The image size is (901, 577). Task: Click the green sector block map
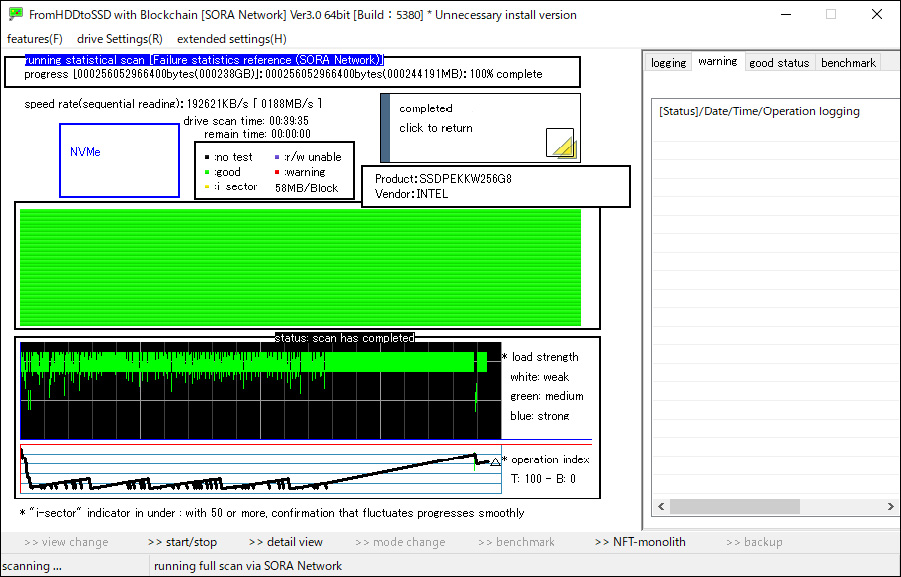click(301, 267)
